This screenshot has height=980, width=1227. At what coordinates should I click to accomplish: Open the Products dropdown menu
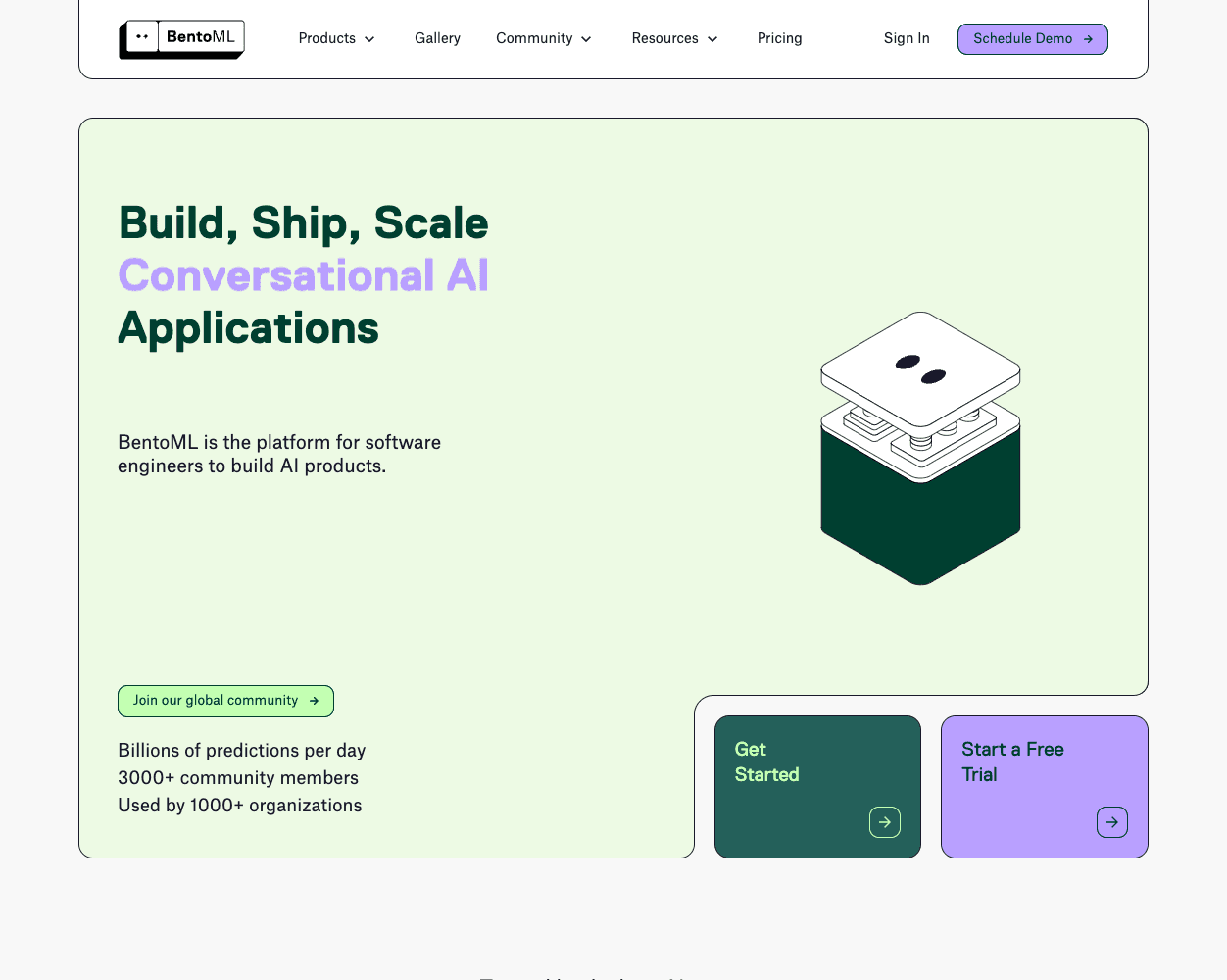337,38
